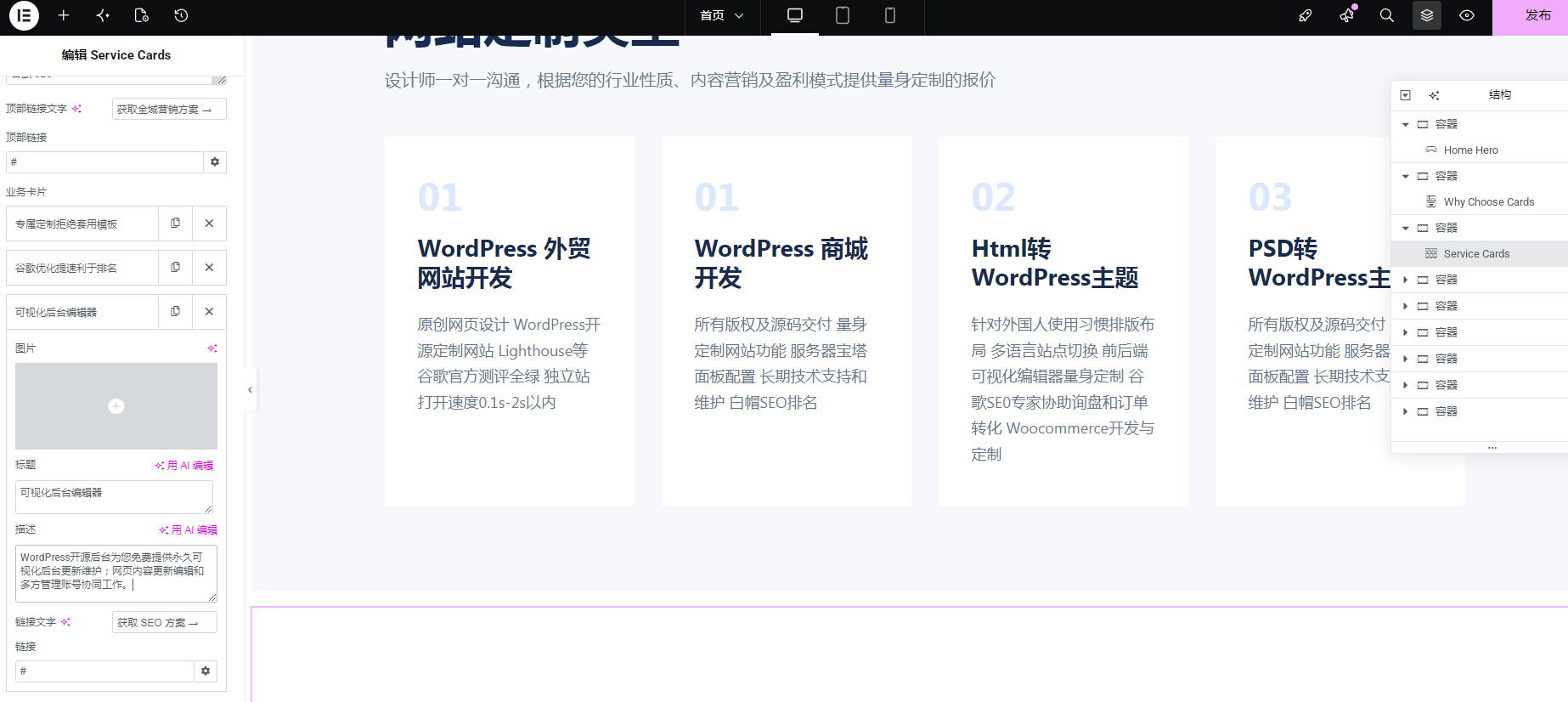Open the Elementor logo menu

[x=24, y=15]
